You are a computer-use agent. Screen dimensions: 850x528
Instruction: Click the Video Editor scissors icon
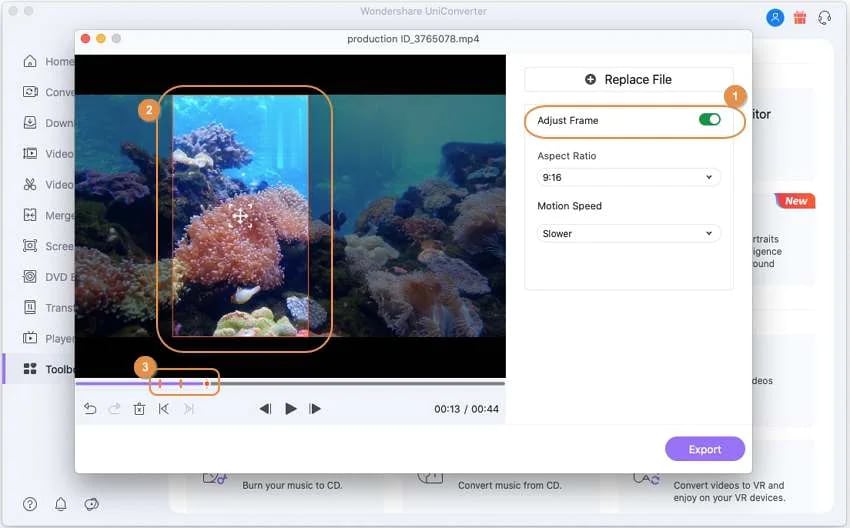pyautogui.click(x=30, y=184)
